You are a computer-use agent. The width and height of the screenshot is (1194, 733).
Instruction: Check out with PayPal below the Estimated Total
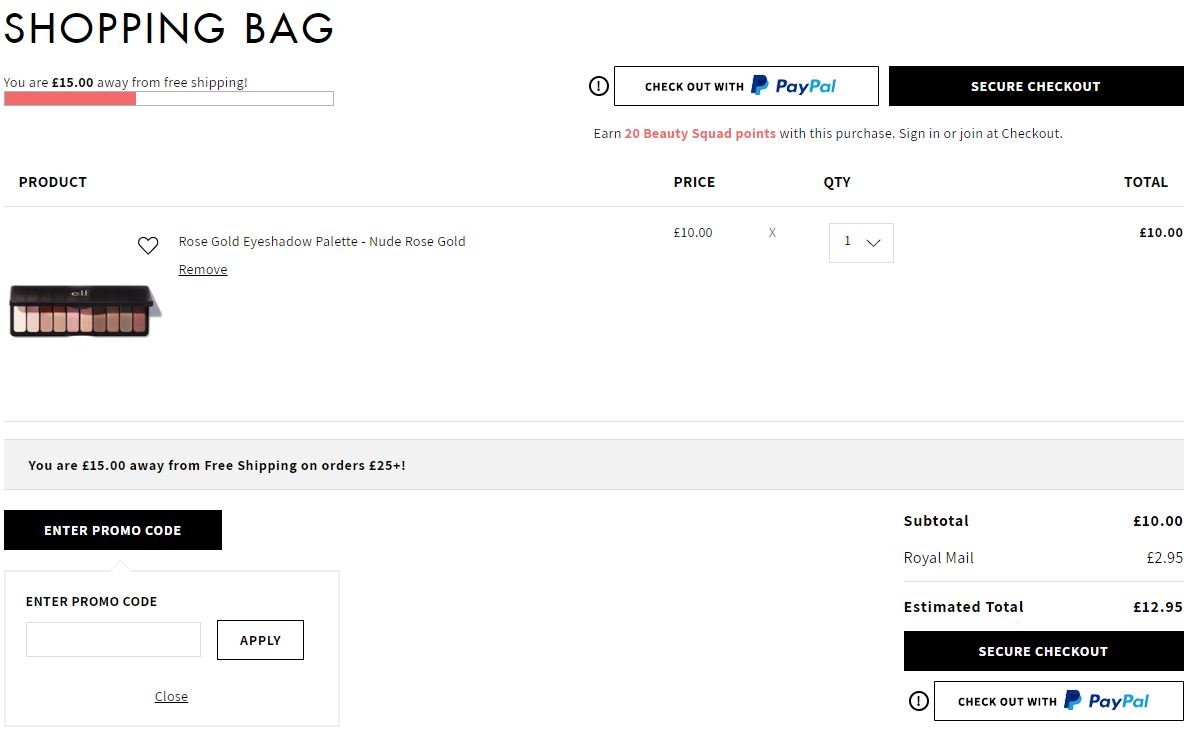coord(1058,701)
